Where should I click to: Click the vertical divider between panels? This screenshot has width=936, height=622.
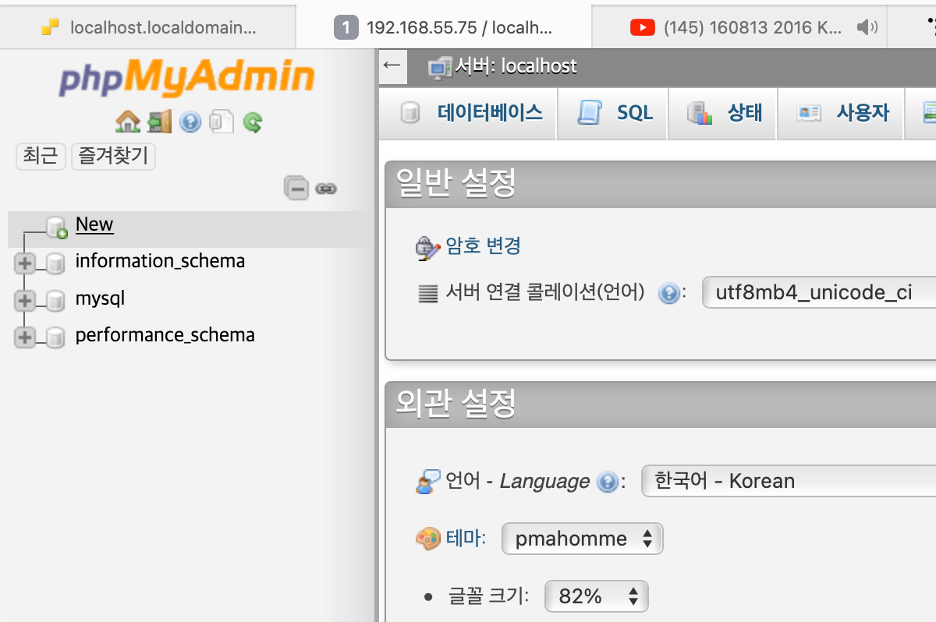376,335
